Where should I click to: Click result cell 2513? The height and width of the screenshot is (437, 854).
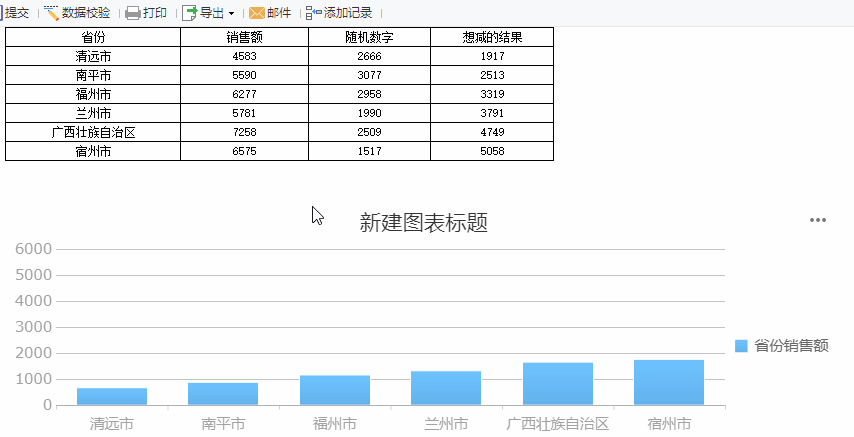point(492,75)
